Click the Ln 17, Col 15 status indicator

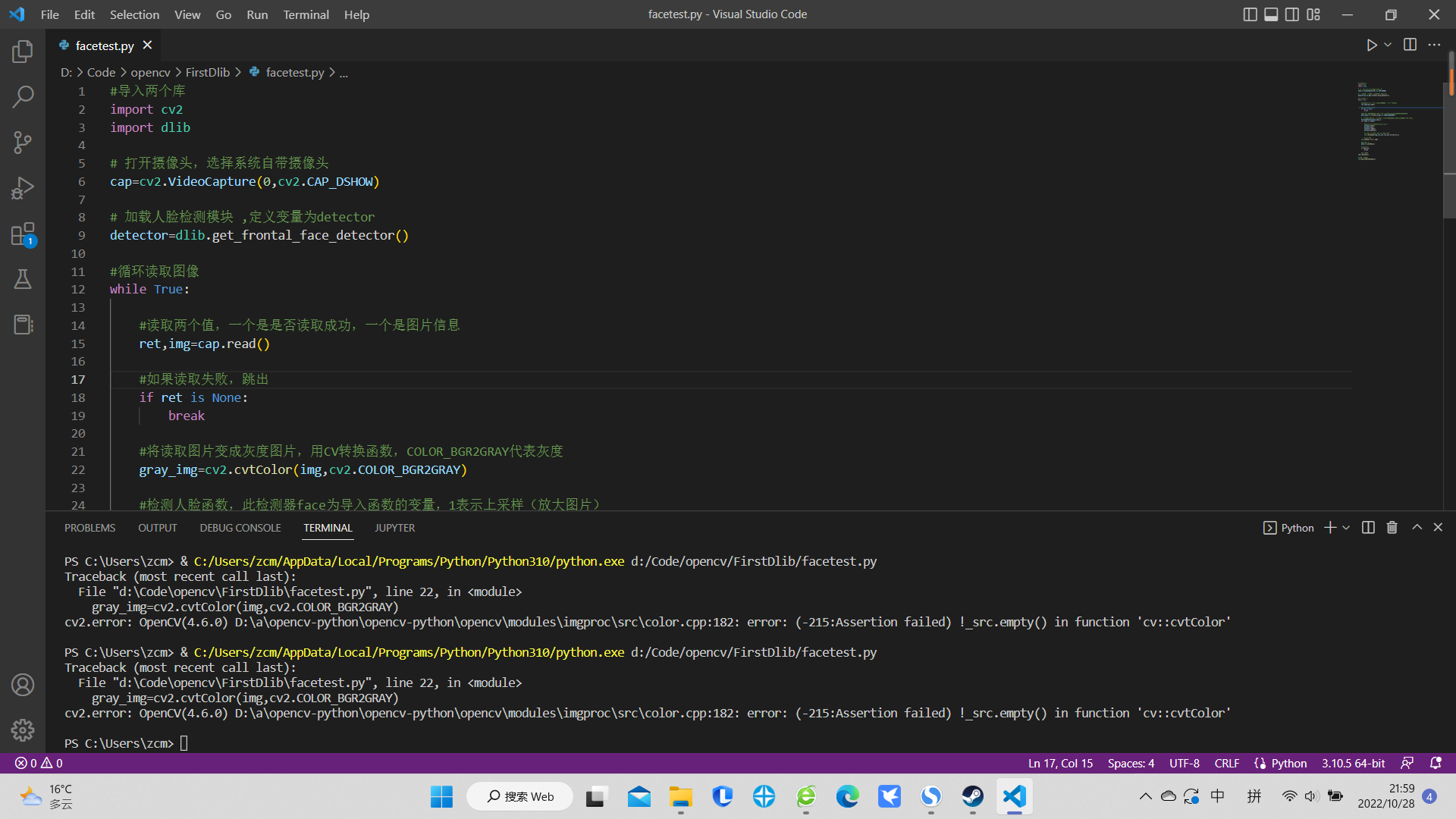coord(1059,763)
